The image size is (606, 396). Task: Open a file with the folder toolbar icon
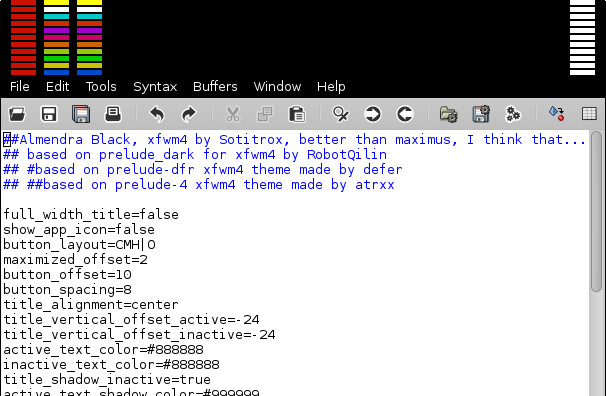tap(17, 114)
